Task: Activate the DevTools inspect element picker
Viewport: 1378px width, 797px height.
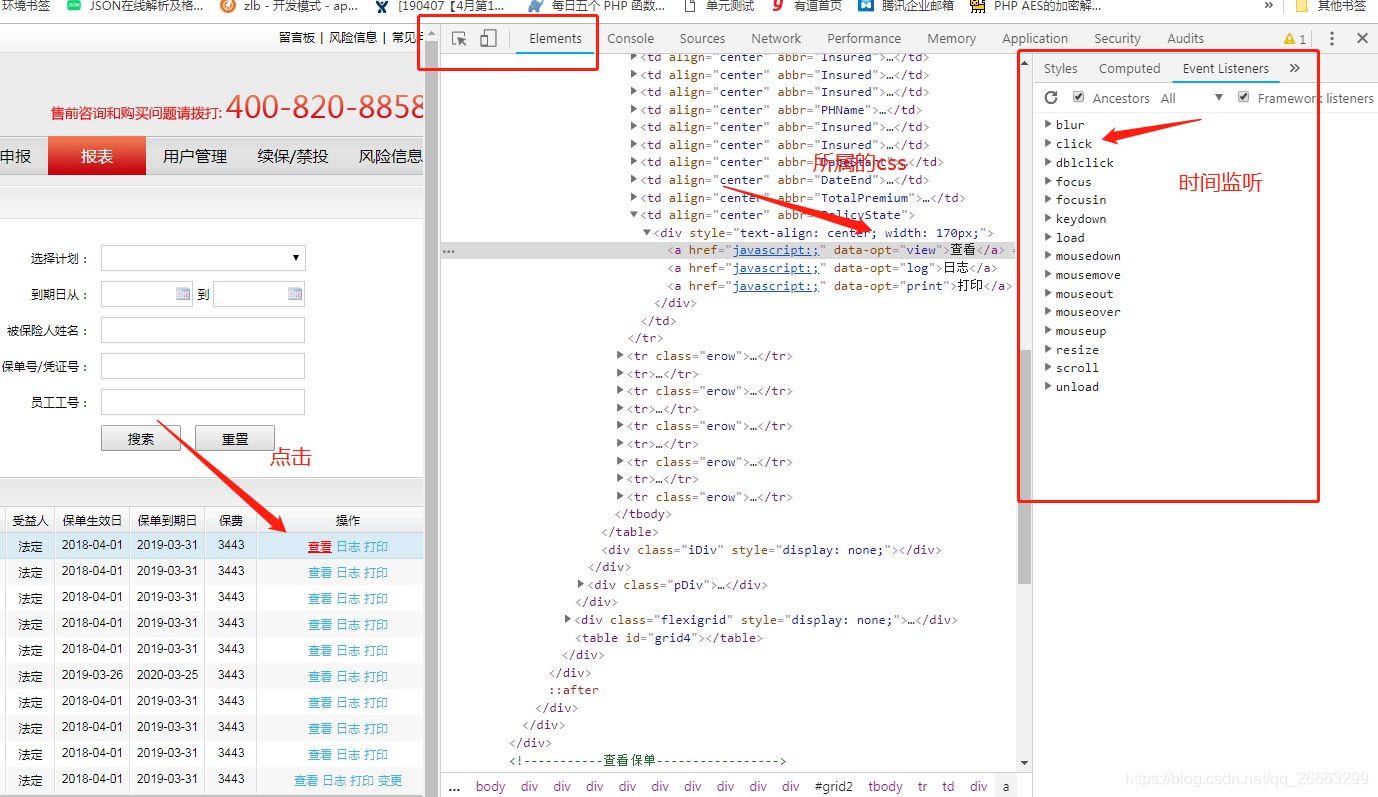Action: click(459, 38)
